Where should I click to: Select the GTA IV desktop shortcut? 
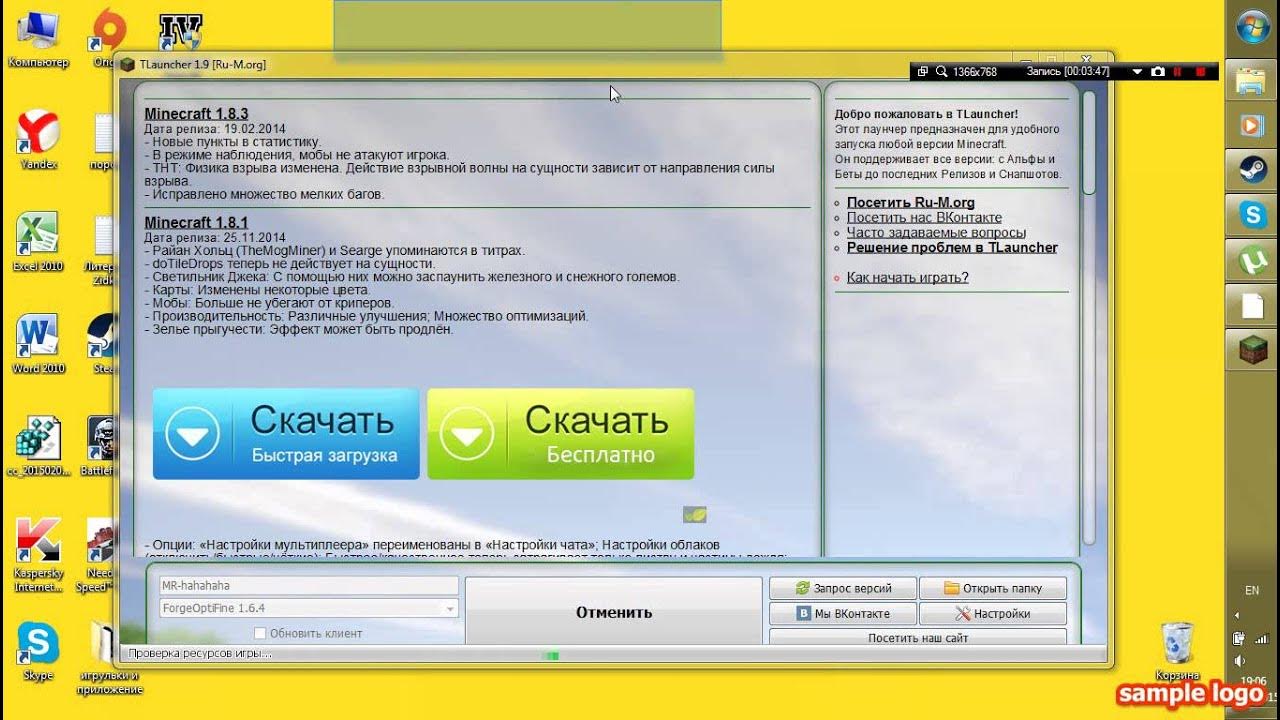coord(180,30)
